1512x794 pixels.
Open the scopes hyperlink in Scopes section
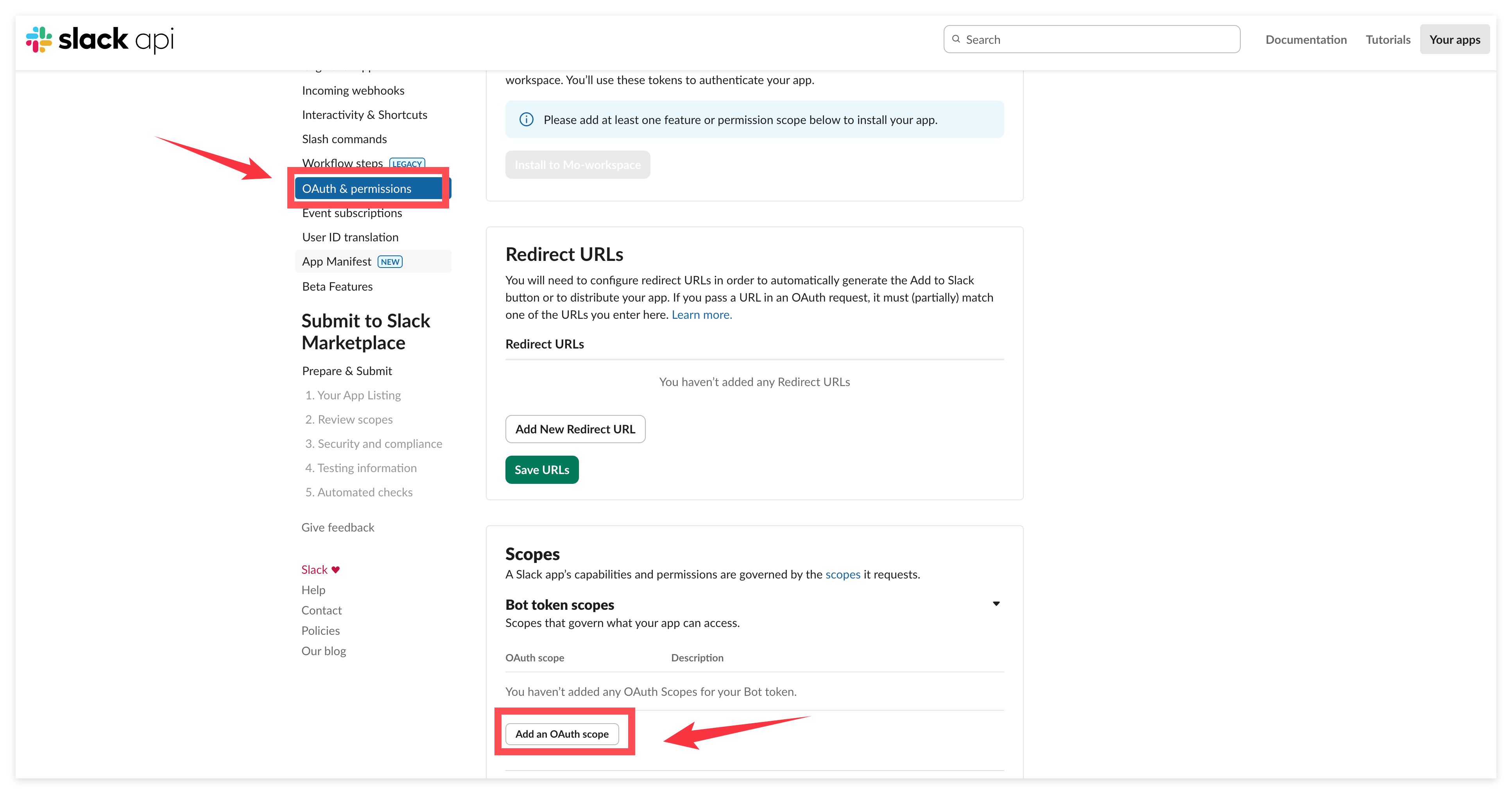pos(842,574)
